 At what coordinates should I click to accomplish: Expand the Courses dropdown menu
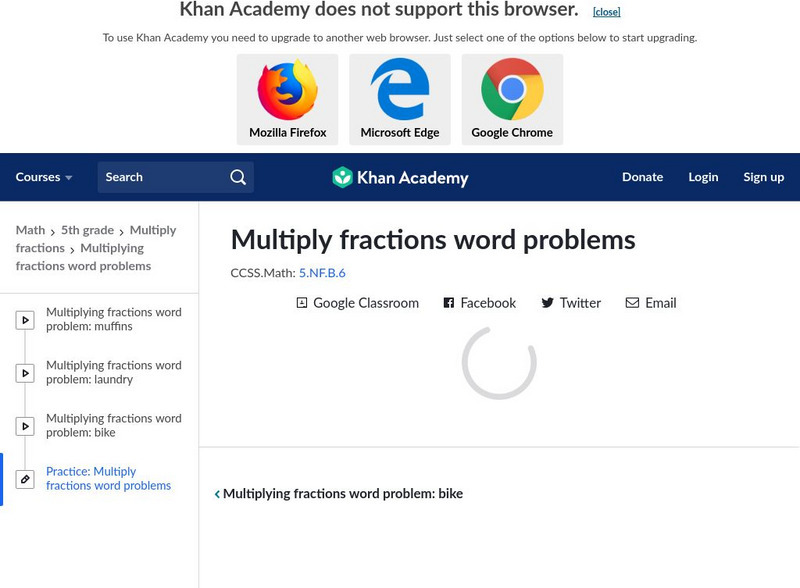coord(44,177)
